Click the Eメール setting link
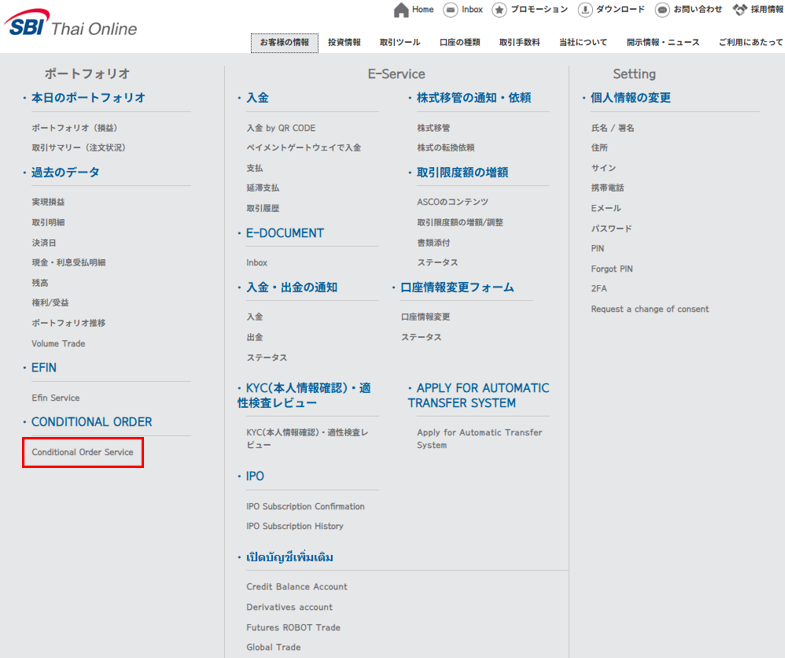The width and height of the screenshot is (785, 658). (x=606, y=208)
